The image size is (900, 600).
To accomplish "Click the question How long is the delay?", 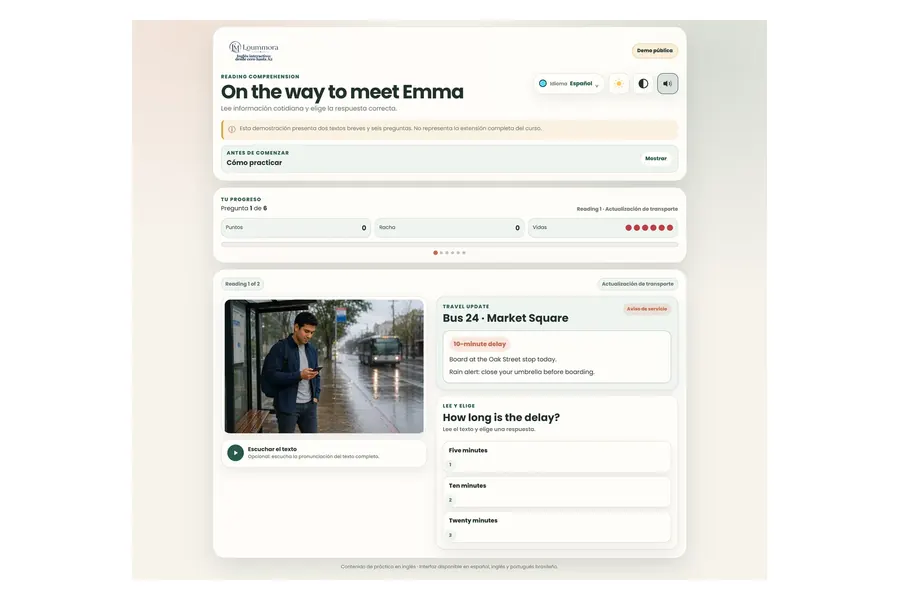I will click(x=501, y=417).
